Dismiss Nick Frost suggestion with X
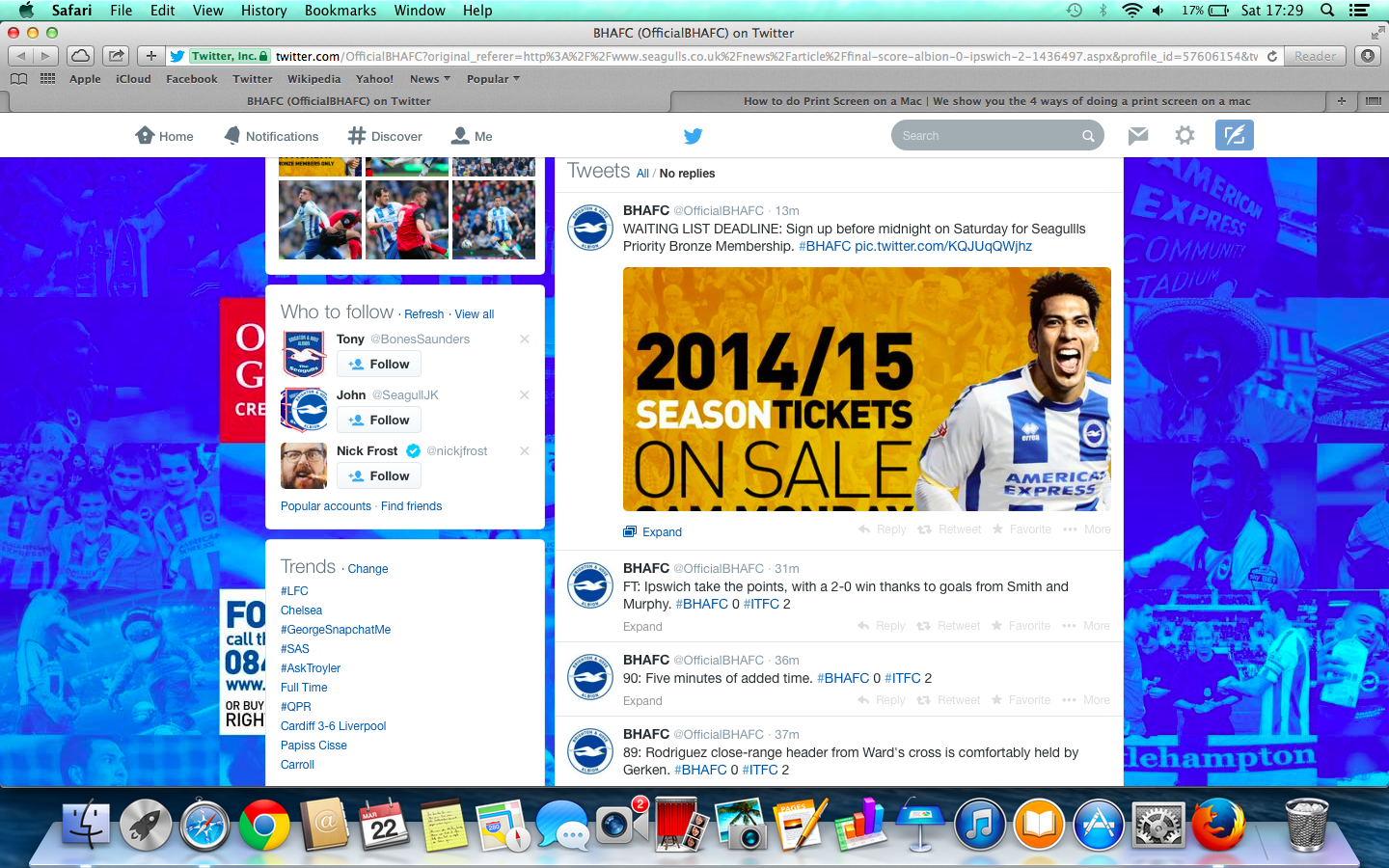The height and width of the screenshot is (868, 1389). (x=525, y=450)
